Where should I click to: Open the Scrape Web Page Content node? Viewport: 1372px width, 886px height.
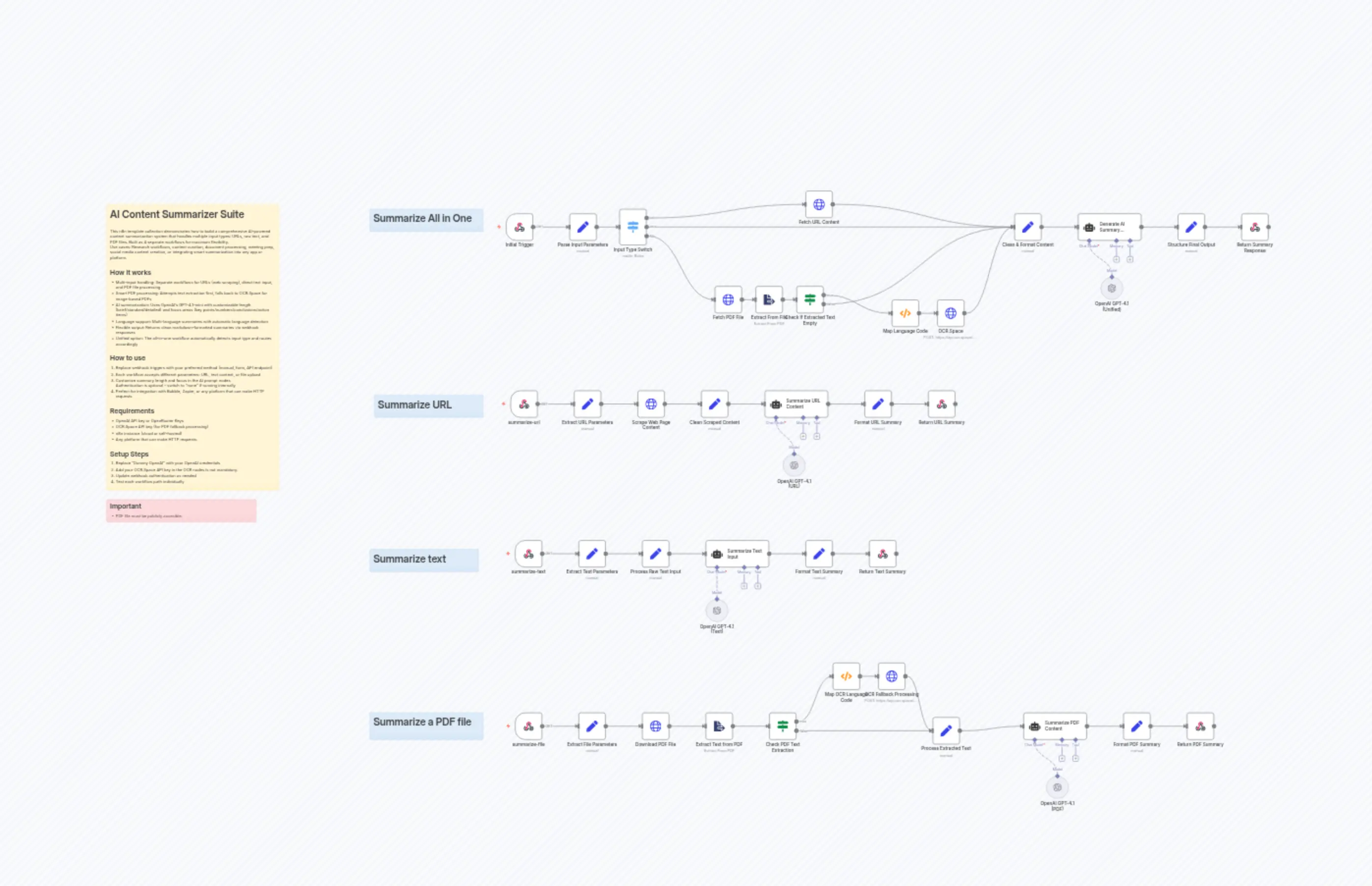[x=652, y=404]
